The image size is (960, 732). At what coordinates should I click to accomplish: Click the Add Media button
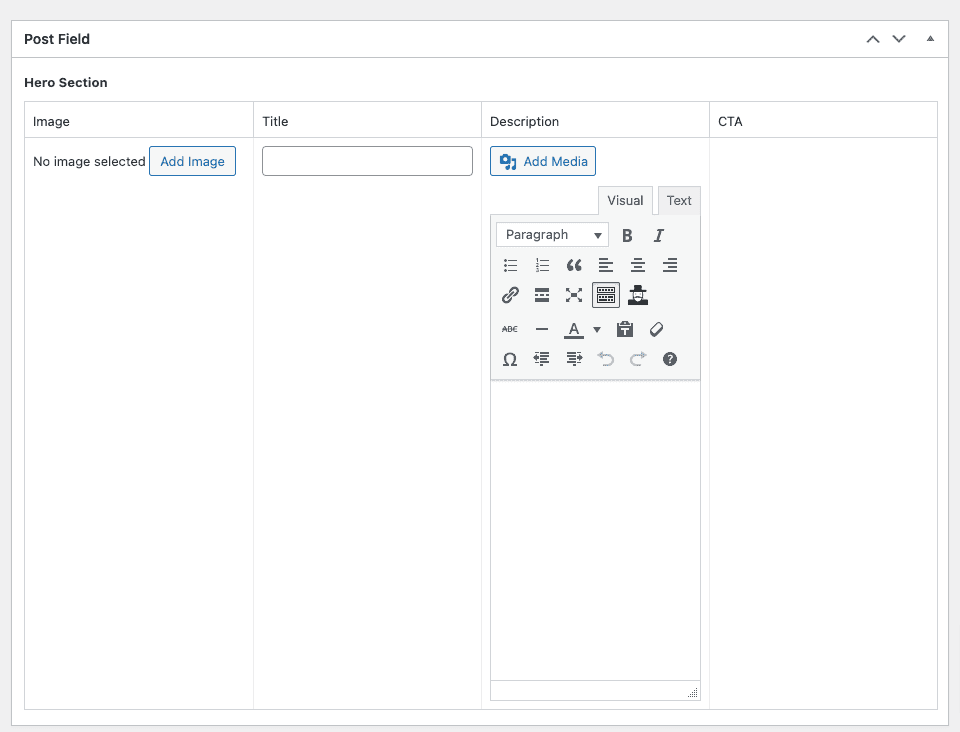click(x=543, y=161)
